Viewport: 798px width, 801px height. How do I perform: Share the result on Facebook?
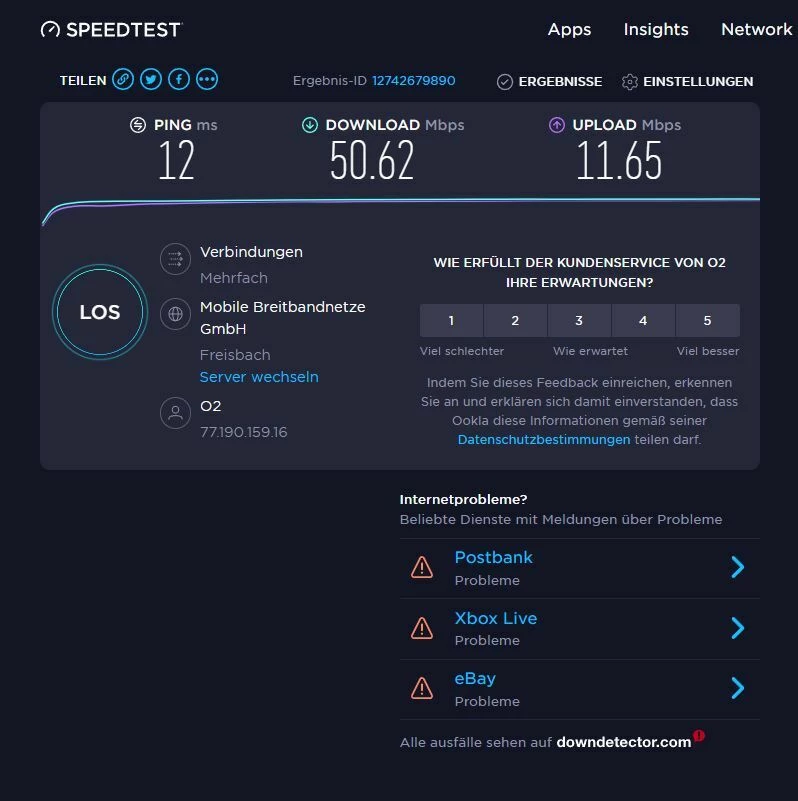pyautogui.click(x=179, y=80)
